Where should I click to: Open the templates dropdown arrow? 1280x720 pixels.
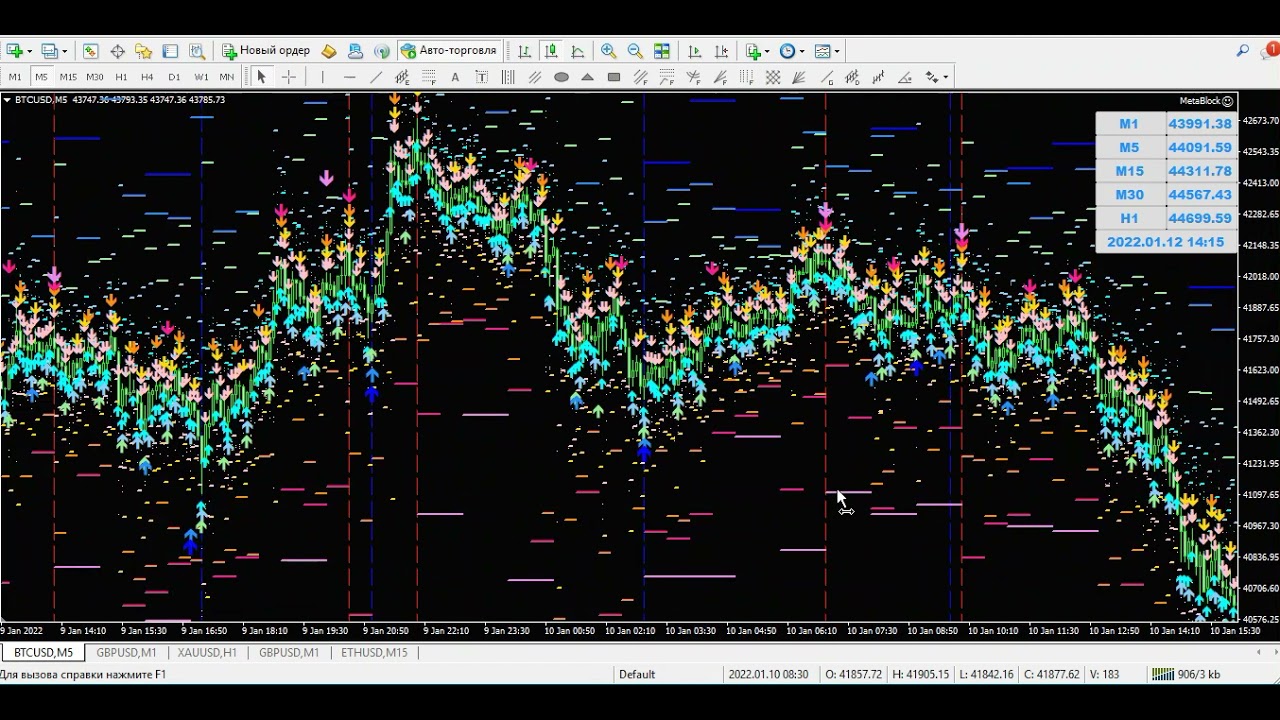(836, 51)
